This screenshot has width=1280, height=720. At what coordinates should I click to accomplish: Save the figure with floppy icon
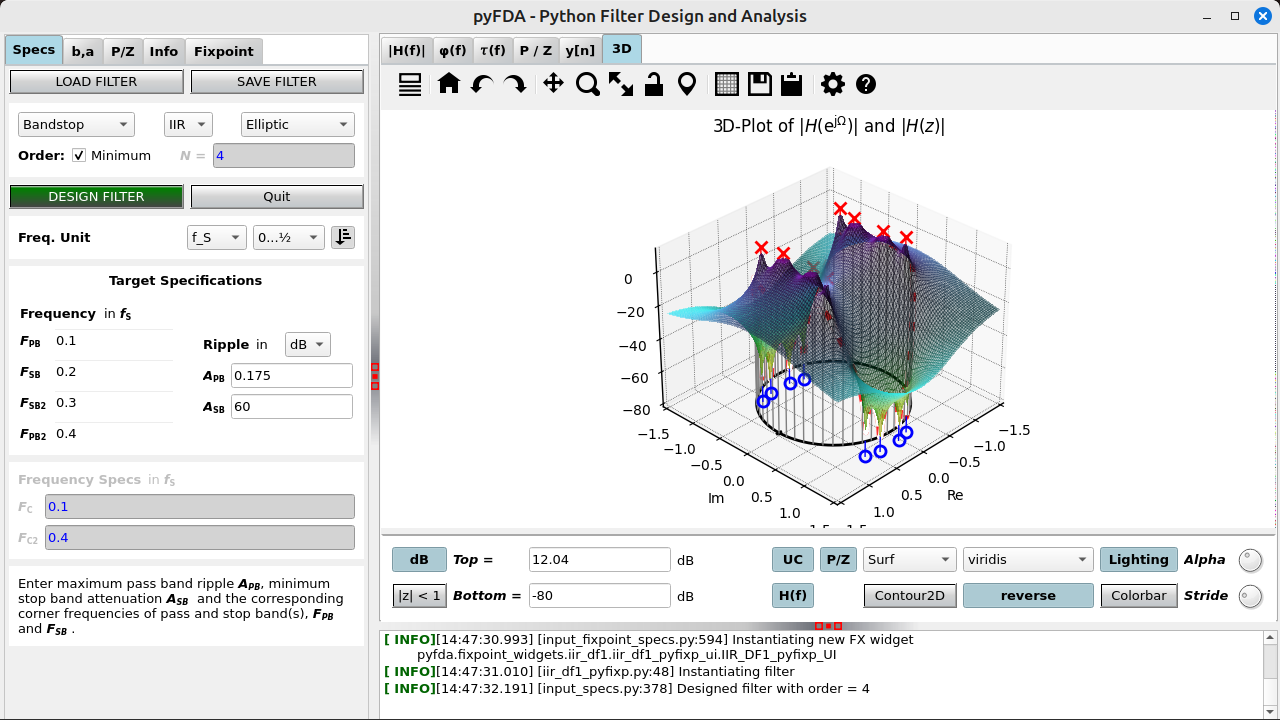(x=760, y=85)
